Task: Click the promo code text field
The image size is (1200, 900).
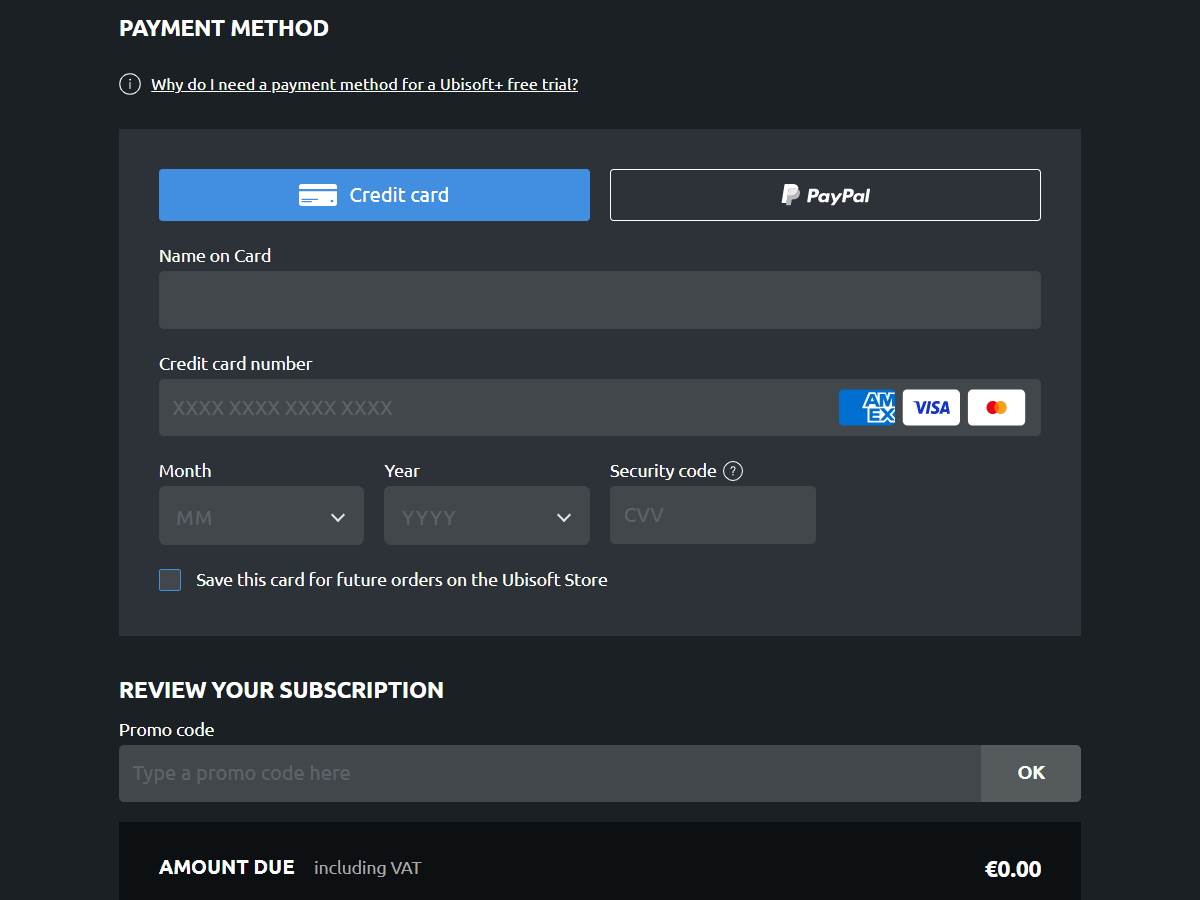Action: point(549,773)
